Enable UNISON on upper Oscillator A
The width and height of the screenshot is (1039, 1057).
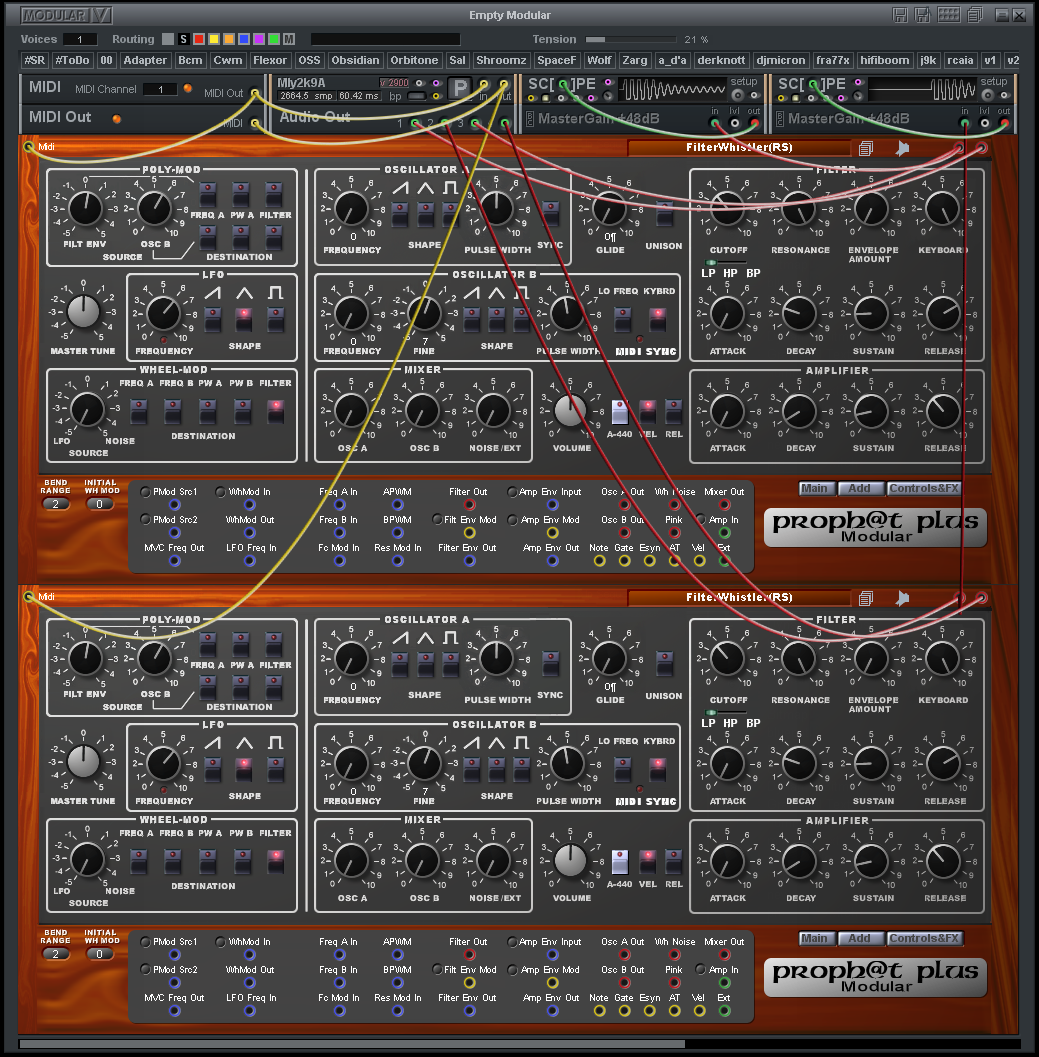point(662,216)
